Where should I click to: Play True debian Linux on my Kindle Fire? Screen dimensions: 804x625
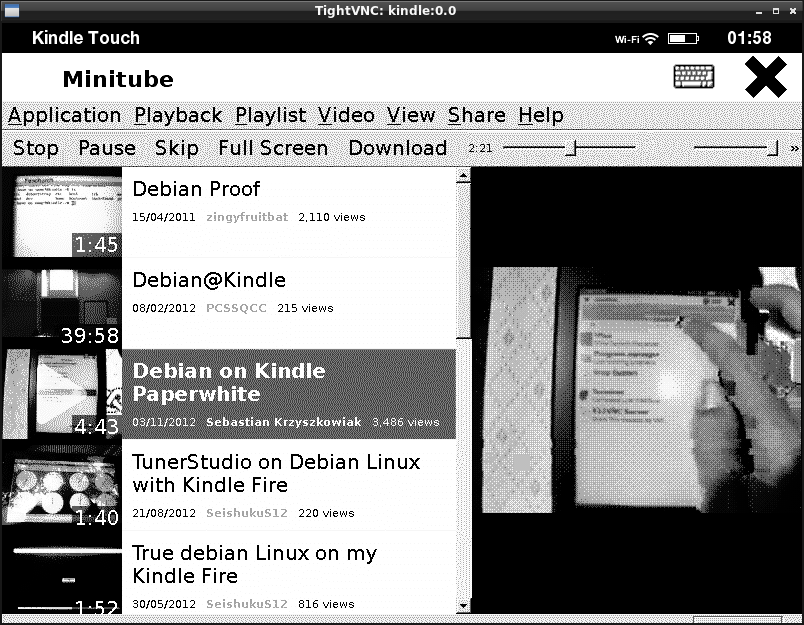pyautogui.click(x=255, y=564)
